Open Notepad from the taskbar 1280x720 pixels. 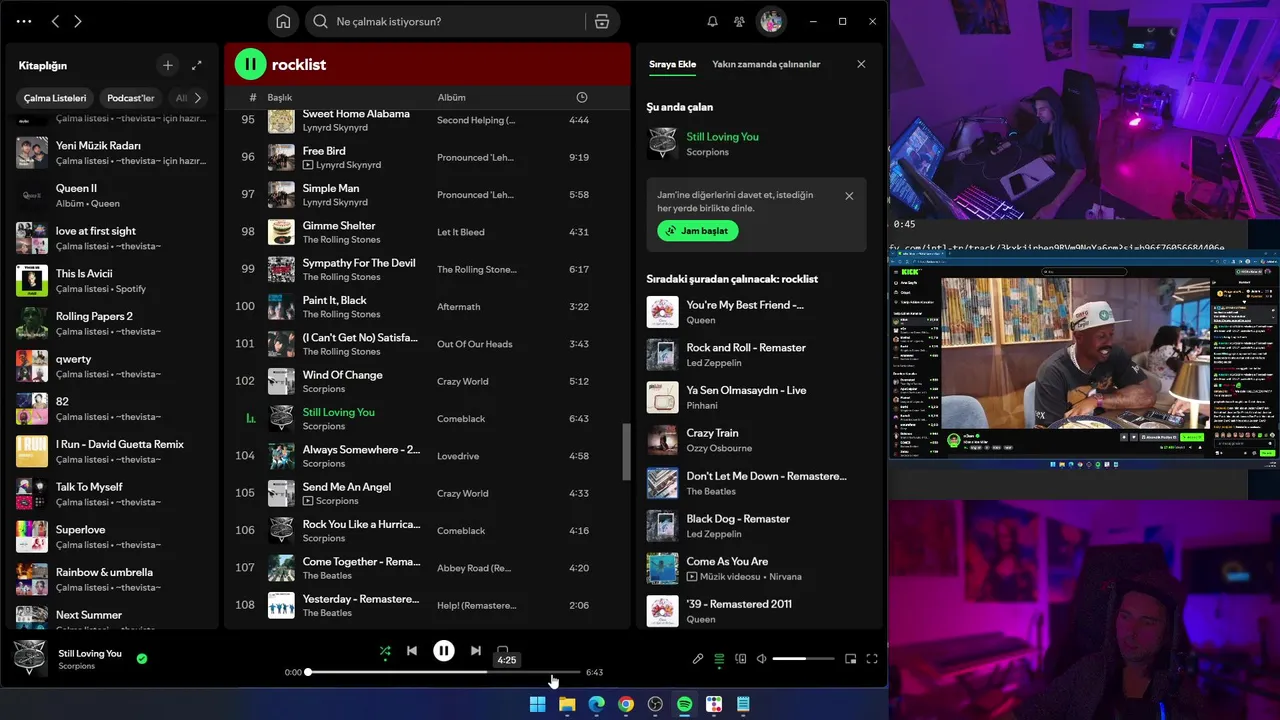(x=743, y=704)
